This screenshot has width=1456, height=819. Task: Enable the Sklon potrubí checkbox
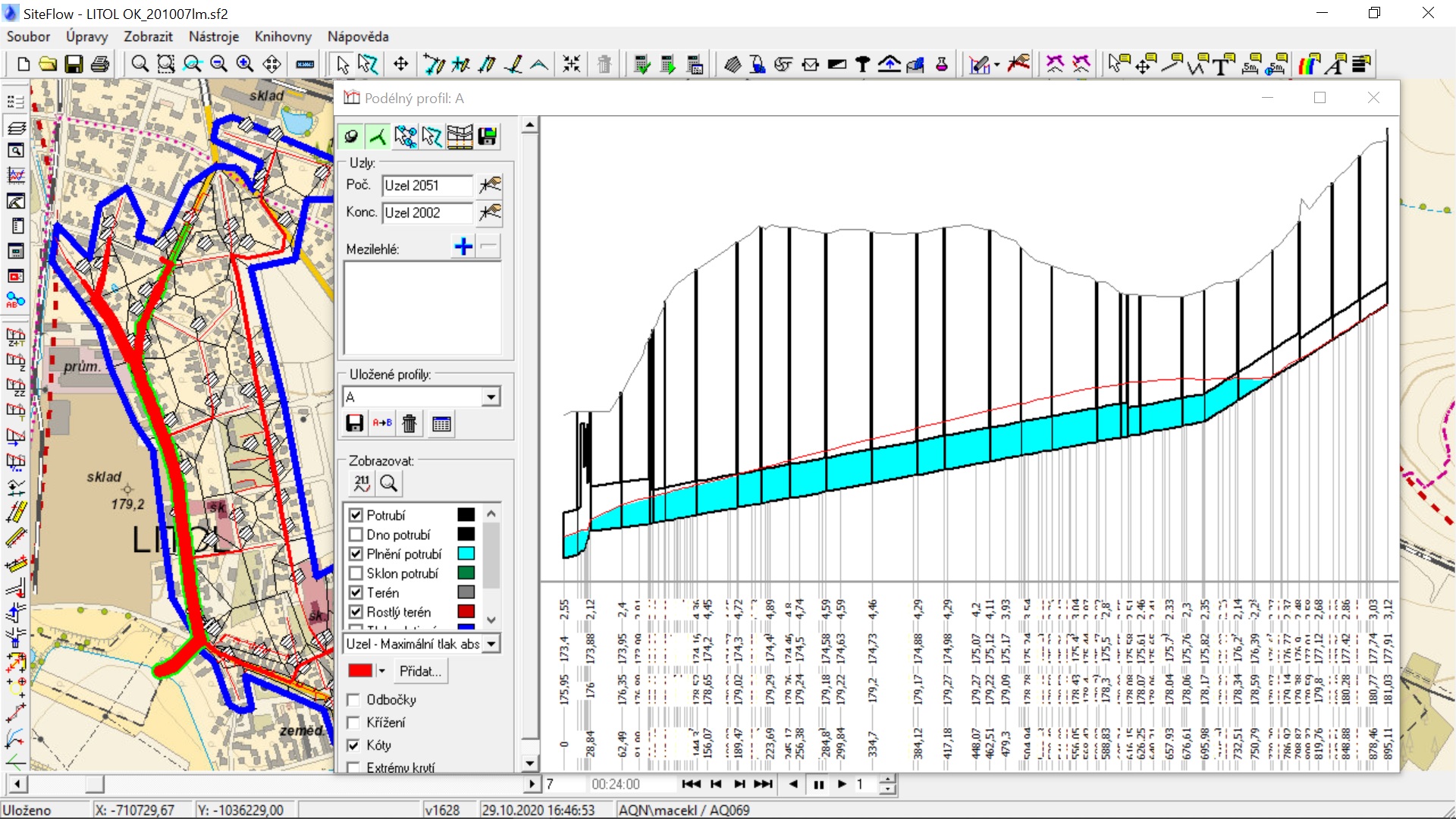[x=356, y=573]
